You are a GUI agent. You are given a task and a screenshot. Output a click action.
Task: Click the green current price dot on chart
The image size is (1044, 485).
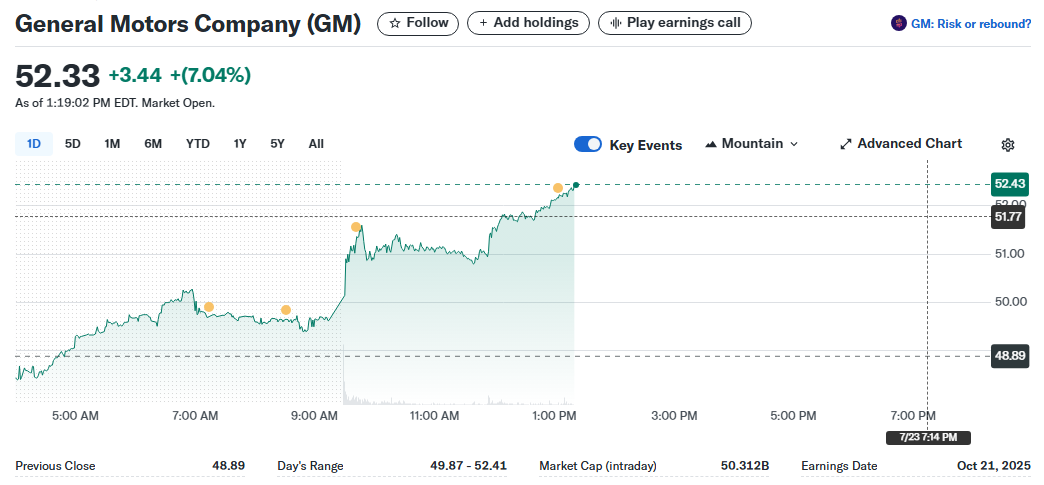click(576, 185)
